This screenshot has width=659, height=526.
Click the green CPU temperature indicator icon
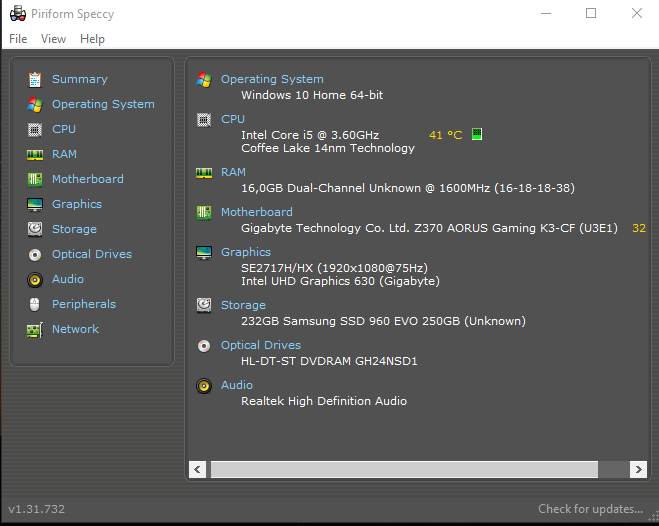point(477,134)
